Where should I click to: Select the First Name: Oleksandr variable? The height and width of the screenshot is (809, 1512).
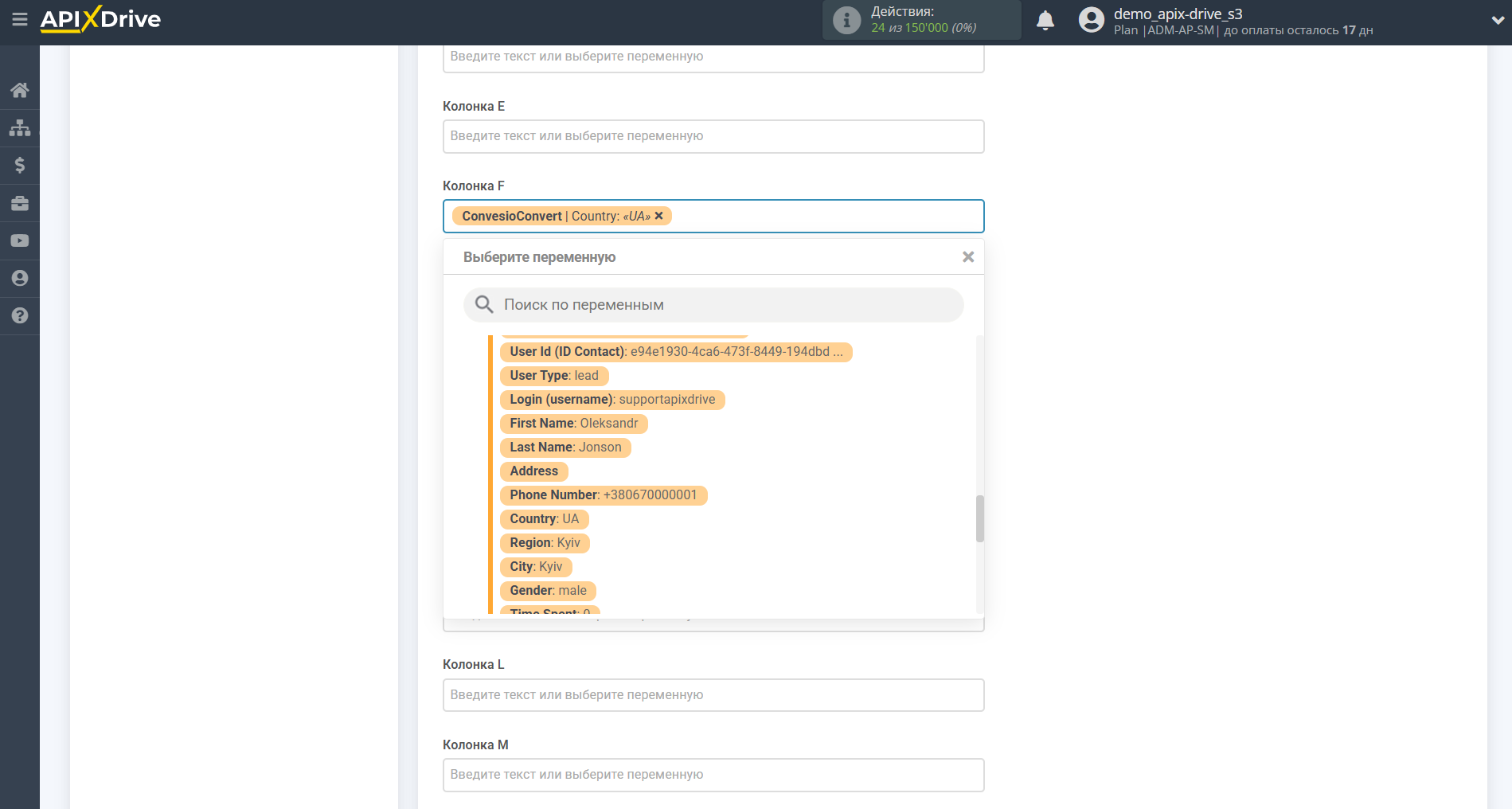(573, 424)
